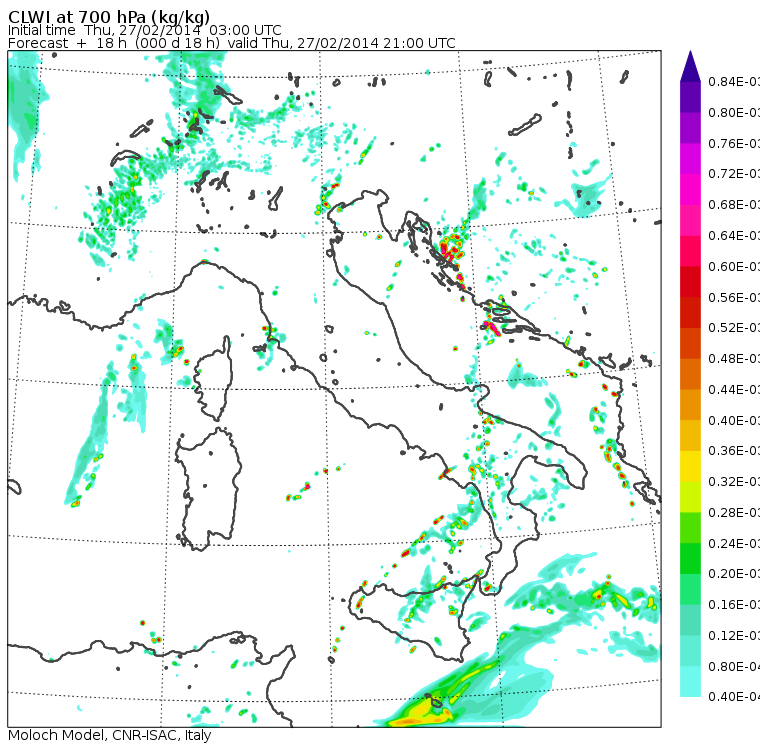The image size is (760, 749).
Task: Pick the pink band between 0.68E-03 and 0.72E-03
Action: [690, 190]
